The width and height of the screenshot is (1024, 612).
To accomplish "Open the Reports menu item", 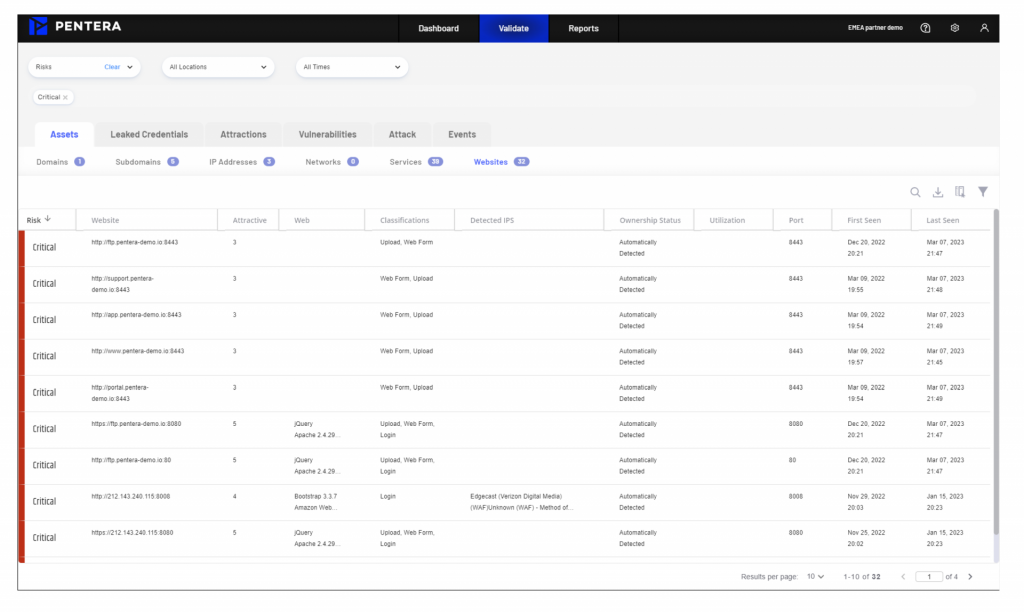I will [583, 28].
